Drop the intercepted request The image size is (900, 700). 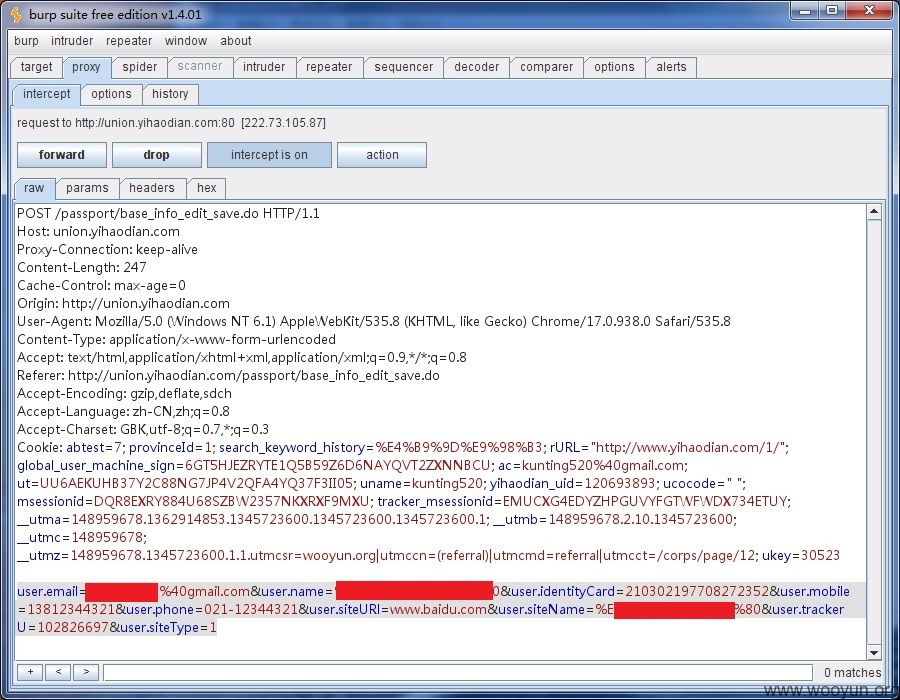[156, 155]
